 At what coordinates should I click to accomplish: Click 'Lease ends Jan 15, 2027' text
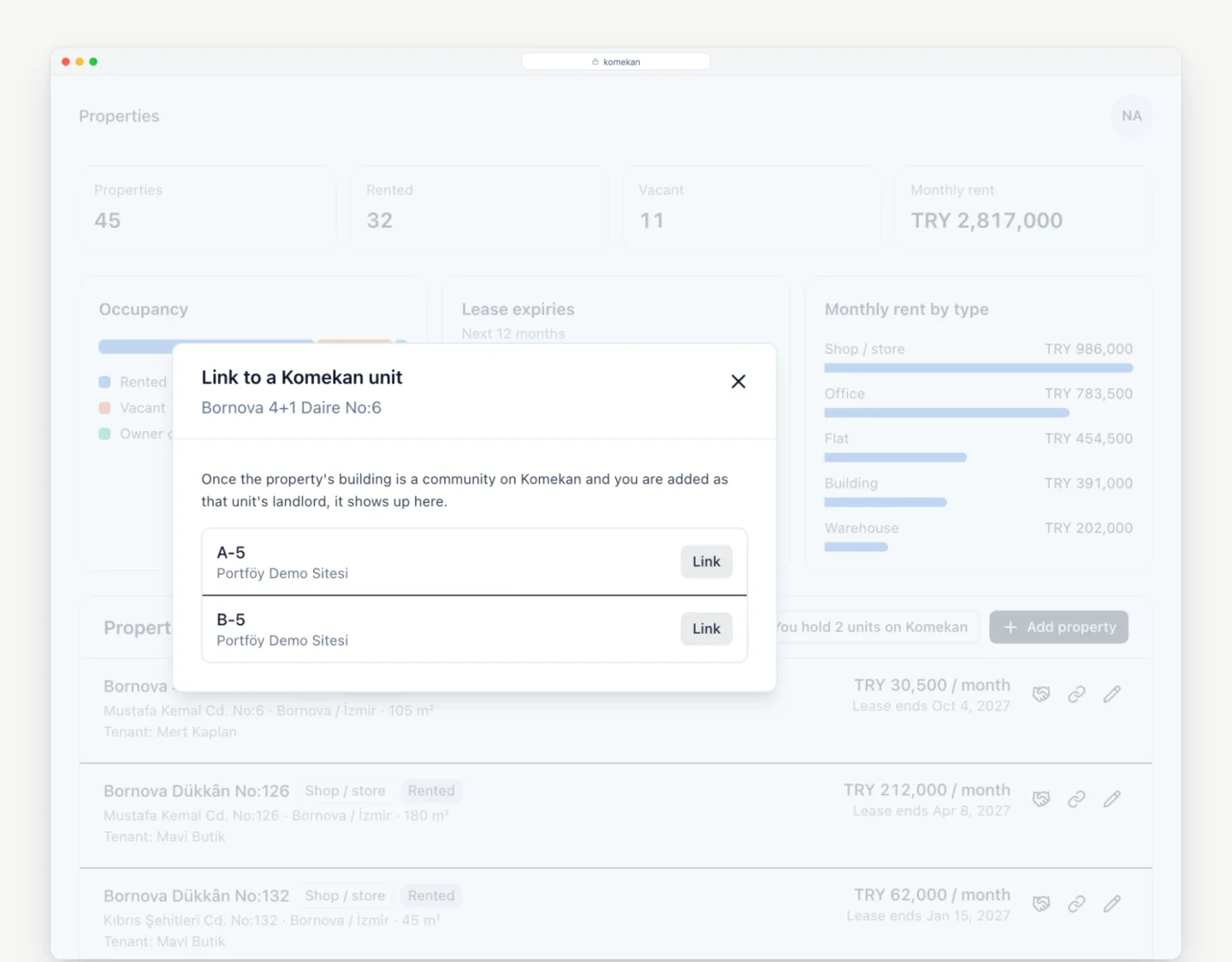(928, 916)
